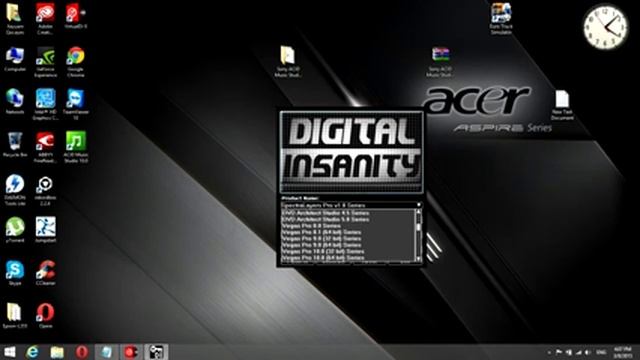Screen dimensions: 640x360
Task: Click the analog clock desktop gadget
Action: pyautogui.click(x=606, y=28)
